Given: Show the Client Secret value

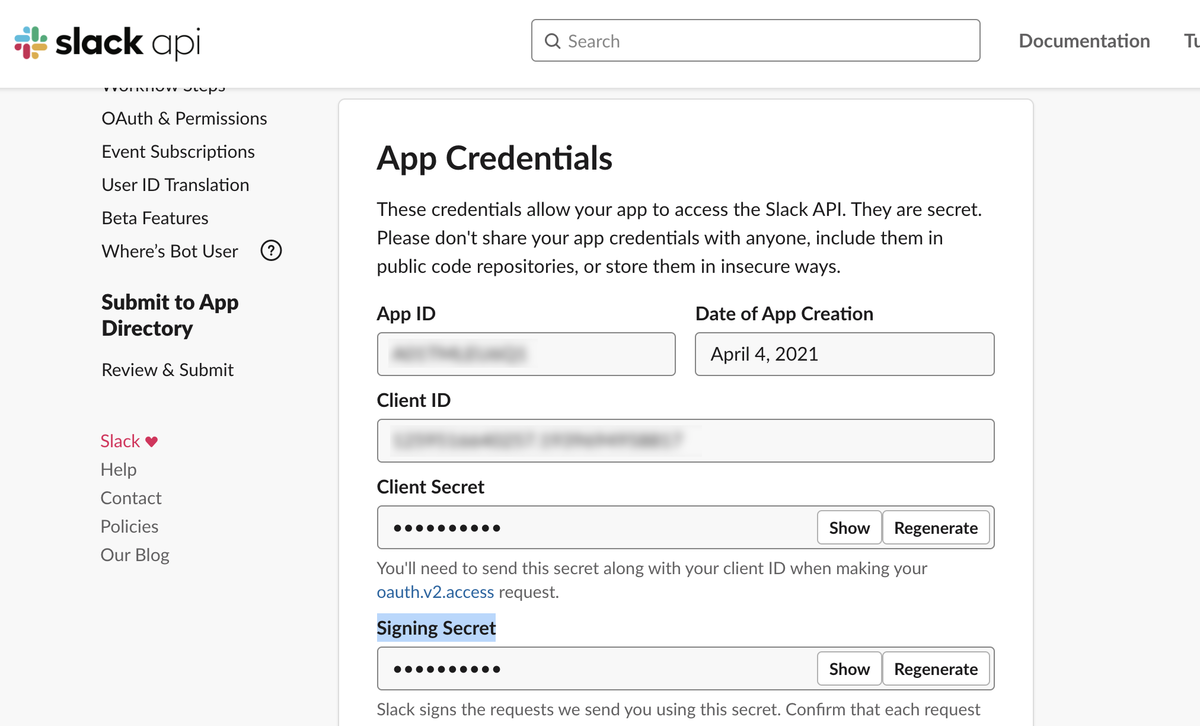Looking at the screenshot, I should 849,528.
